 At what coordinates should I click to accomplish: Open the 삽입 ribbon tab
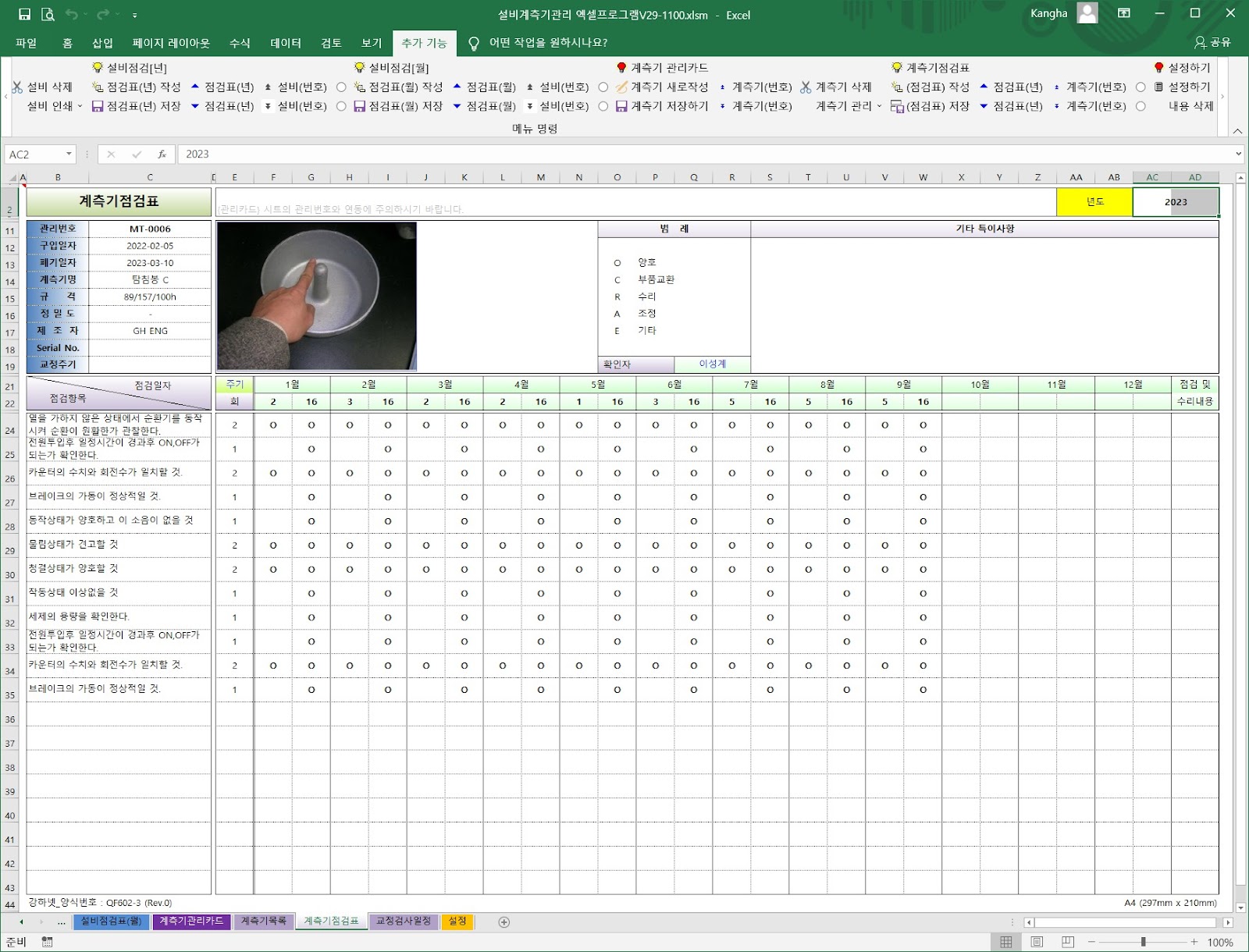pyautogui.click(x=102, y=43)
